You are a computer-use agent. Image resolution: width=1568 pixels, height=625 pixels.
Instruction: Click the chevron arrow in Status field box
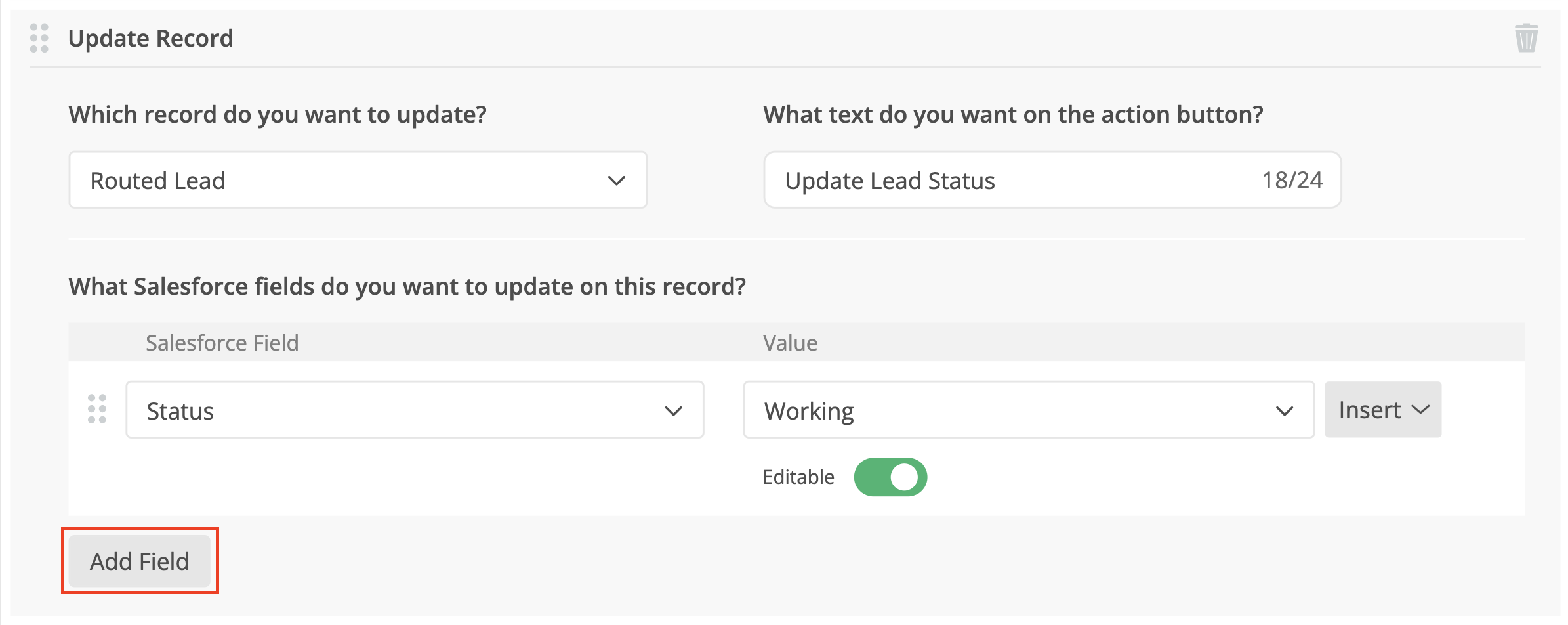(673, 411)
